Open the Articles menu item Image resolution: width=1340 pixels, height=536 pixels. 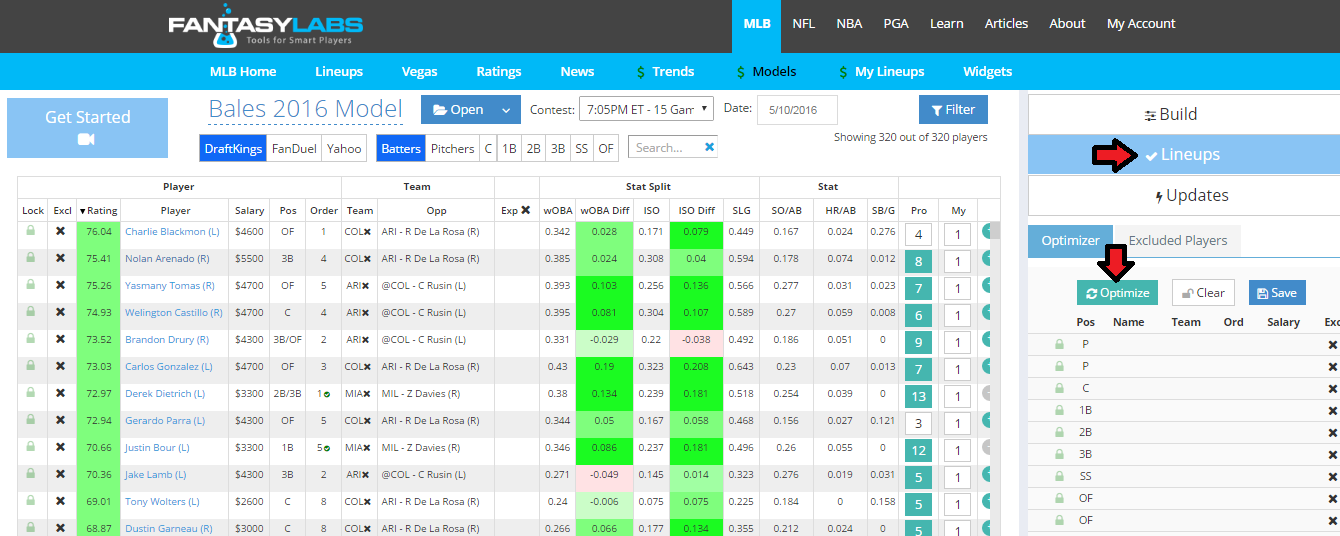[x=1006, y=23]
